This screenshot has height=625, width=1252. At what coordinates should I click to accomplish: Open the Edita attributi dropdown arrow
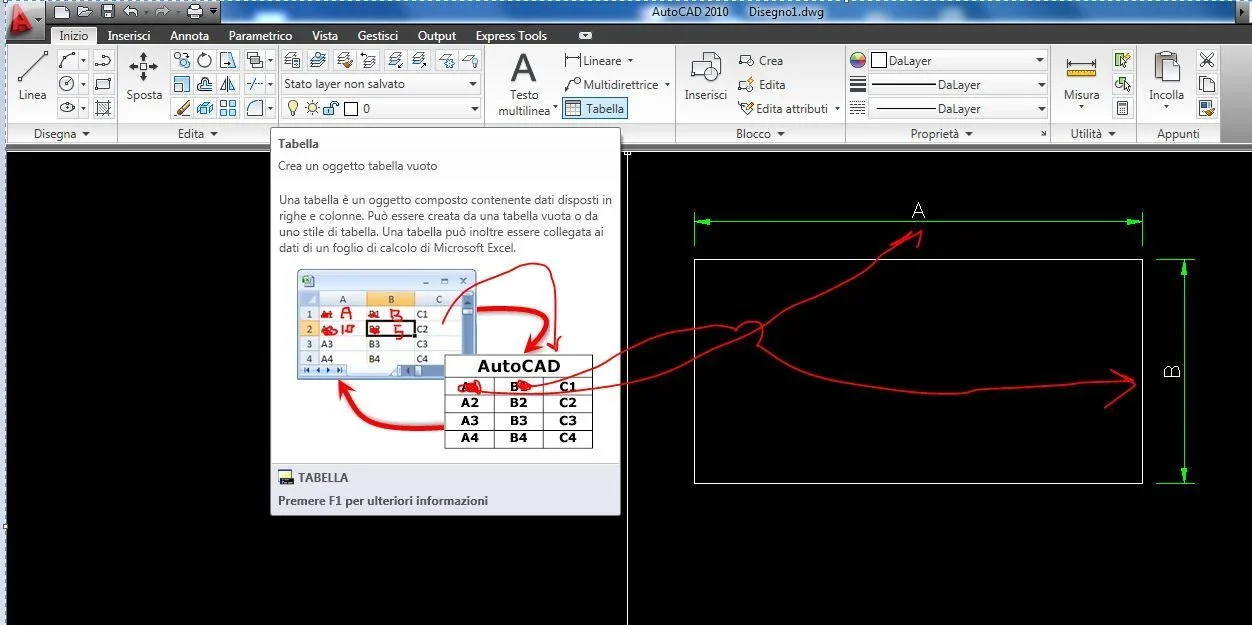pos(837,108)
